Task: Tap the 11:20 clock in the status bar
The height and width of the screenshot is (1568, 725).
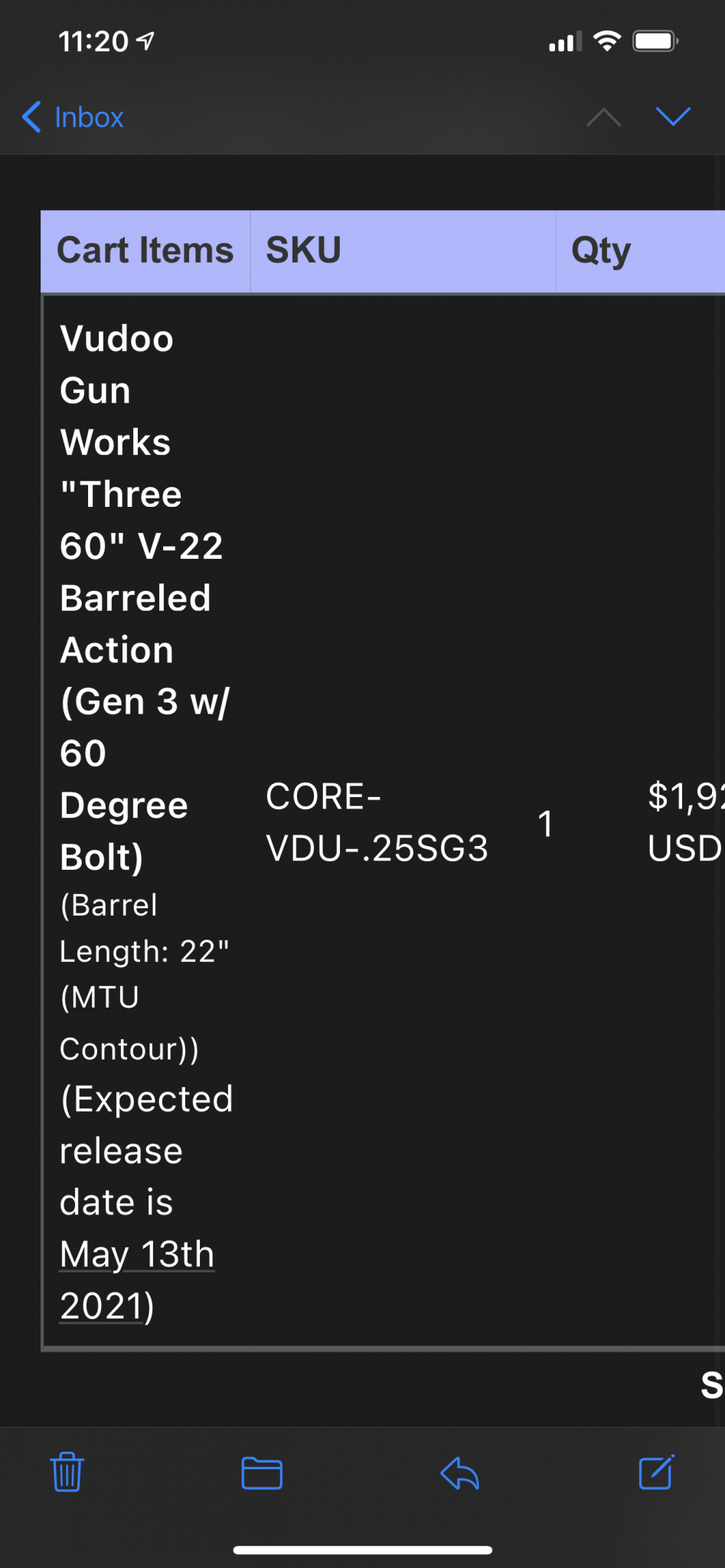Action: (x=93, y=41)
